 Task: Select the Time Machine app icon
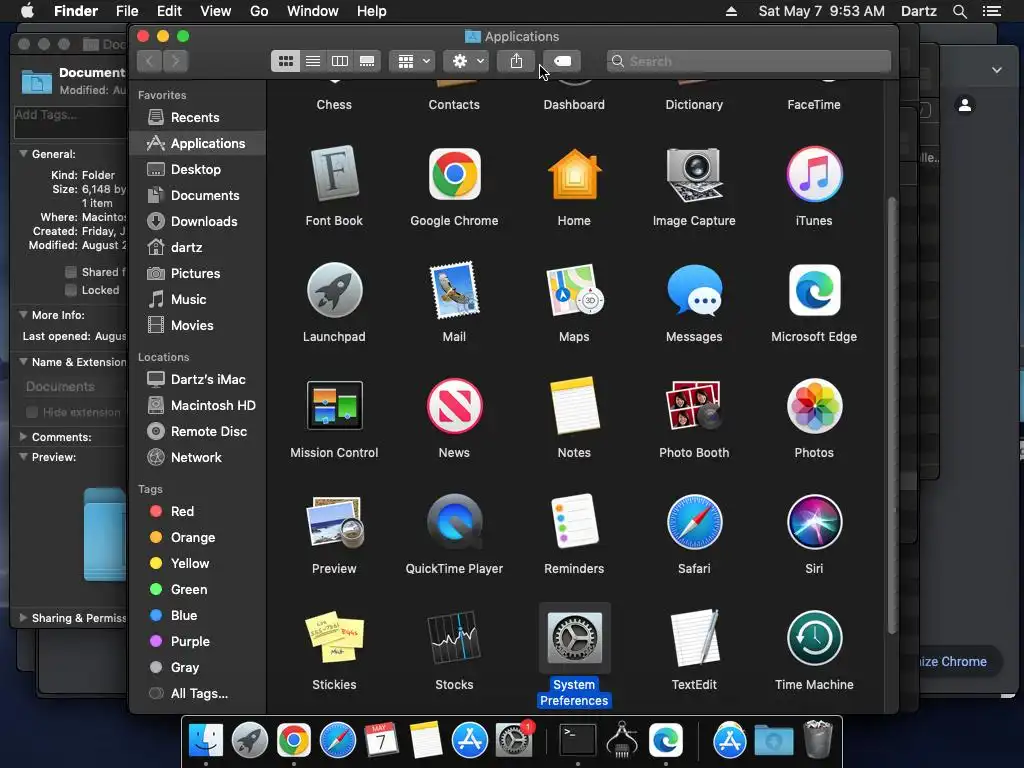coord(814,638)
